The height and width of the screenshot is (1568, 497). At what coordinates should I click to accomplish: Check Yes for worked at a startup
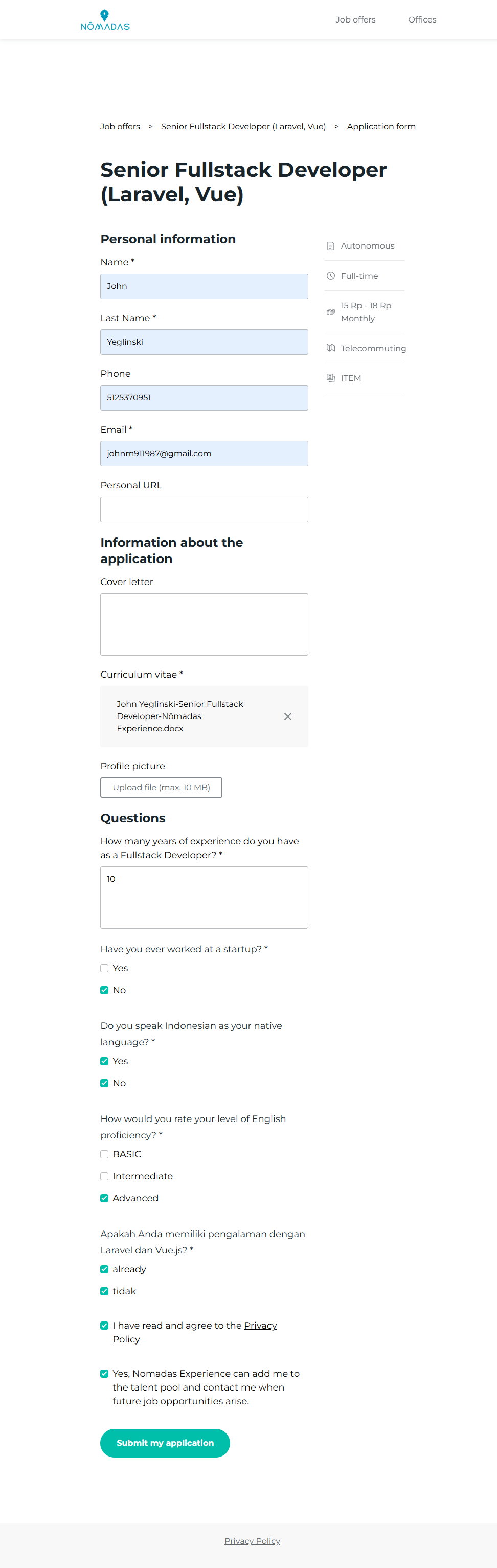105,968
